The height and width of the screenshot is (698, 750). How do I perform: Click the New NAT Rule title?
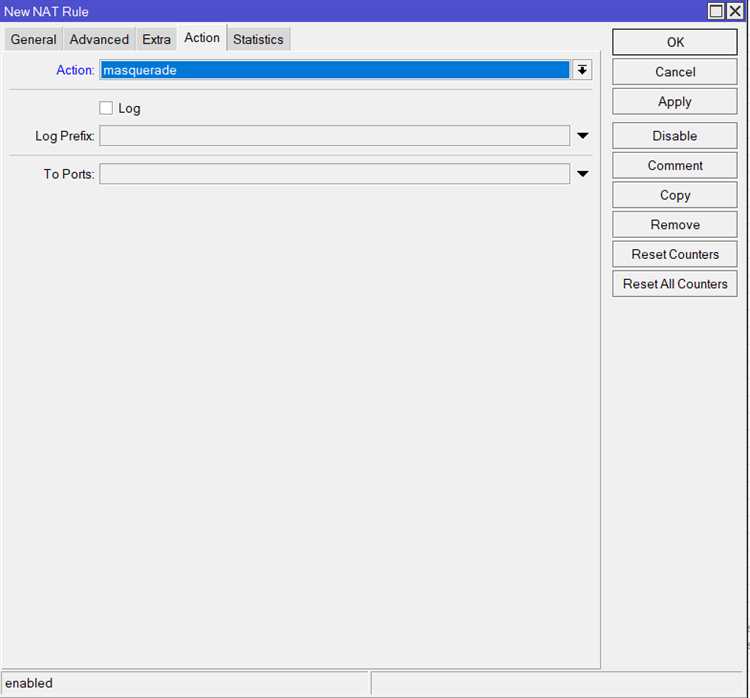click(46, 11)
